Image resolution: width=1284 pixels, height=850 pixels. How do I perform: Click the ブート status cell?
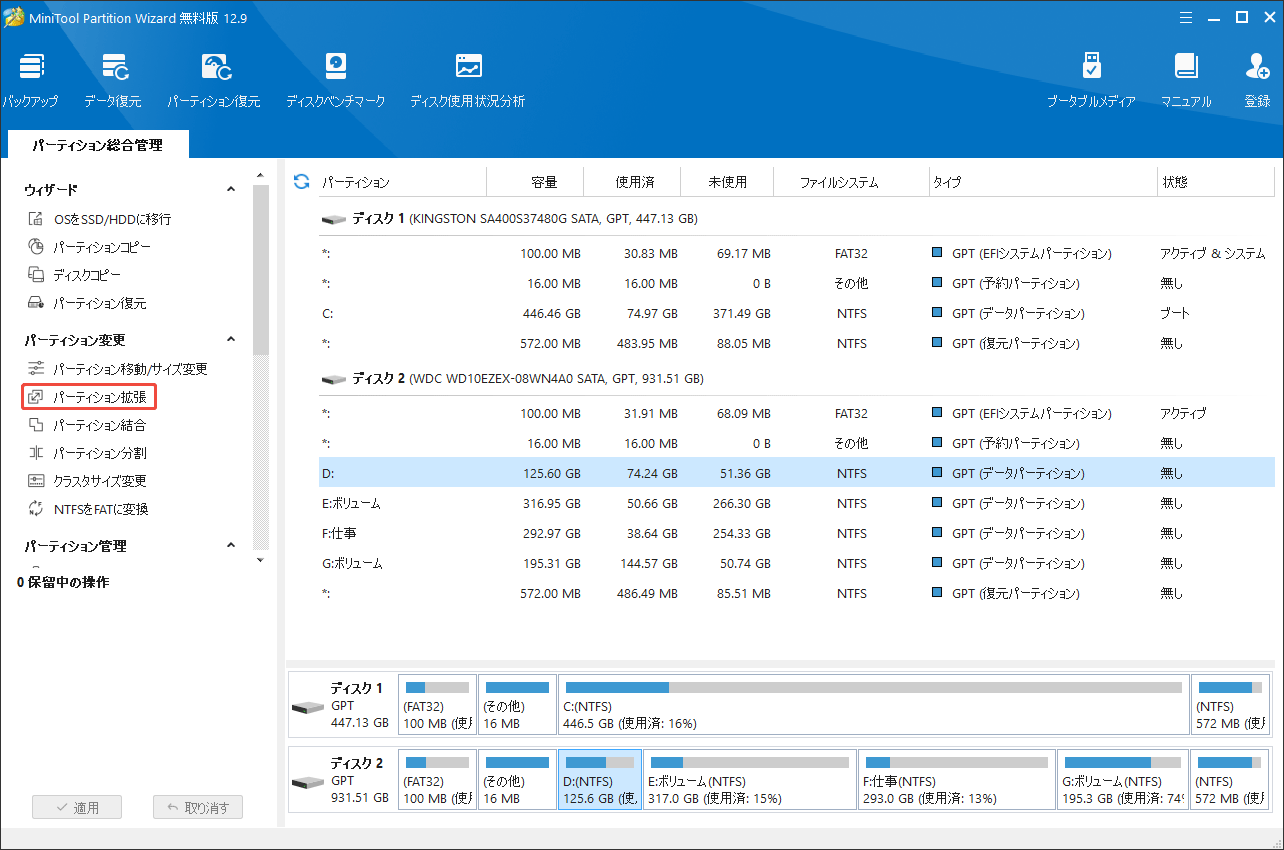pyautogui.click(x=1175, y=313)
